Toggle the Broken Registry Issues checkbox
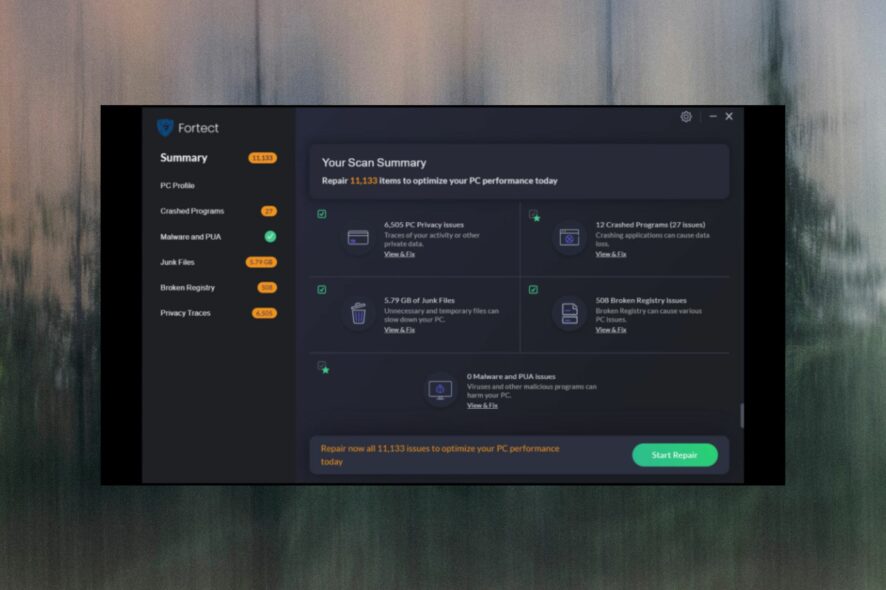The width and height of the screenshot is (886, 590). 533,290
